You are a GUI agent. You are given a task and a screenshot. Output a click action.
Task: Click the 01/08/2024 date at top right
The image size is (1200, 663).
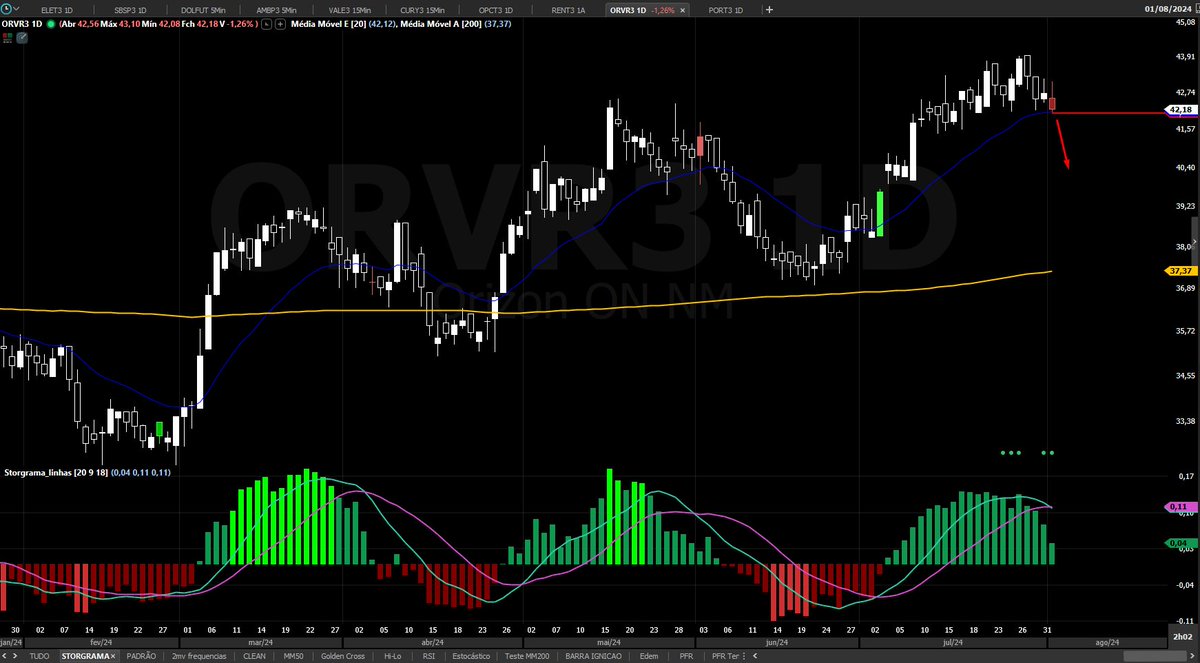click(x=1170, y=9)
